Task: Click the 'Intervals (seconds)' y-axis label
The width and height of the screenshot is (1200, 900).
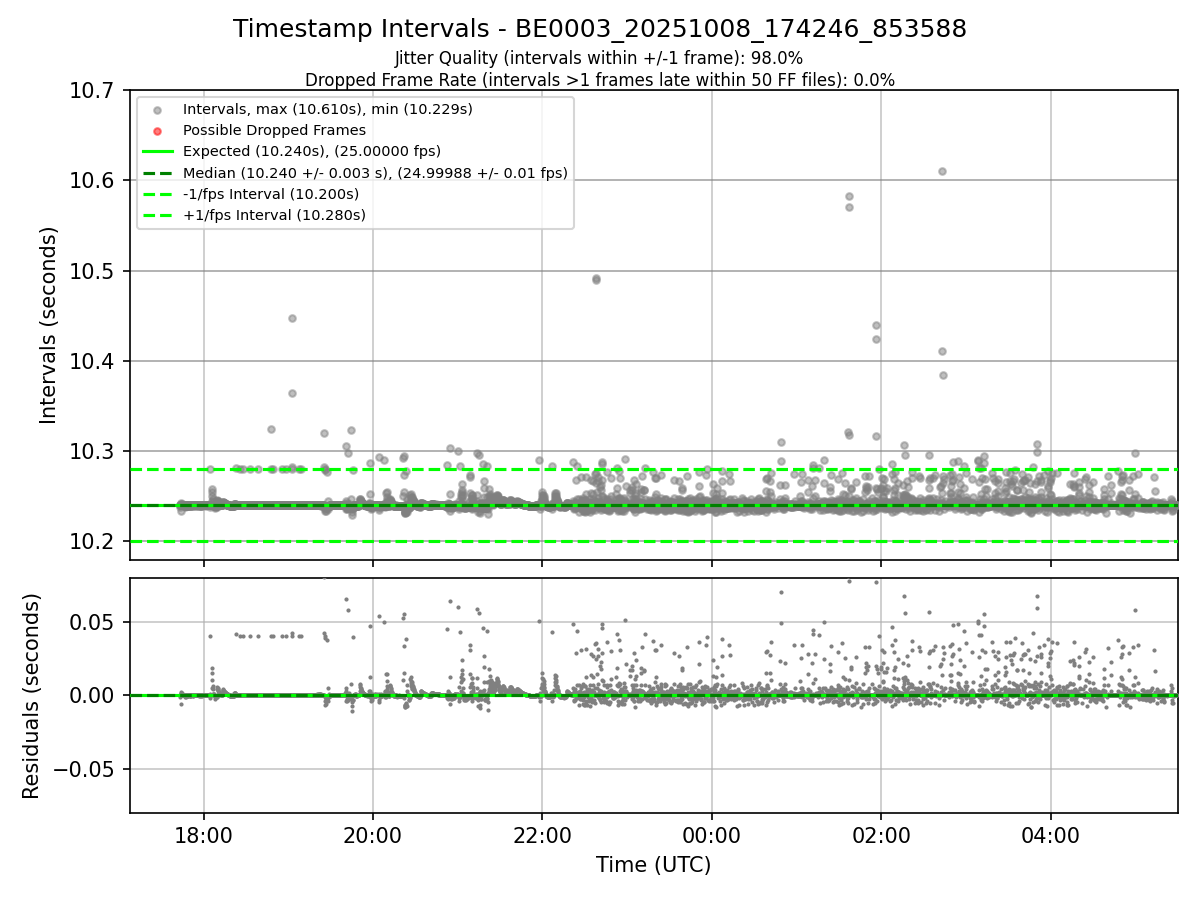Action: click(49, 325)
